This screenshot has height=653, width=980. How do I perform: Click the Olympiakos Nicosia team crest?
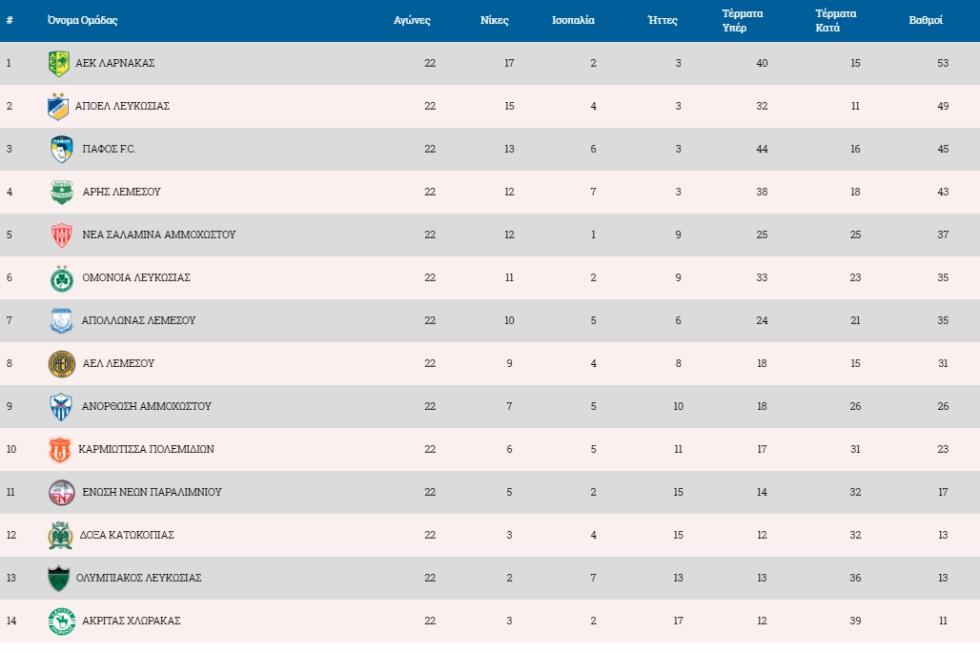point(59,578)
